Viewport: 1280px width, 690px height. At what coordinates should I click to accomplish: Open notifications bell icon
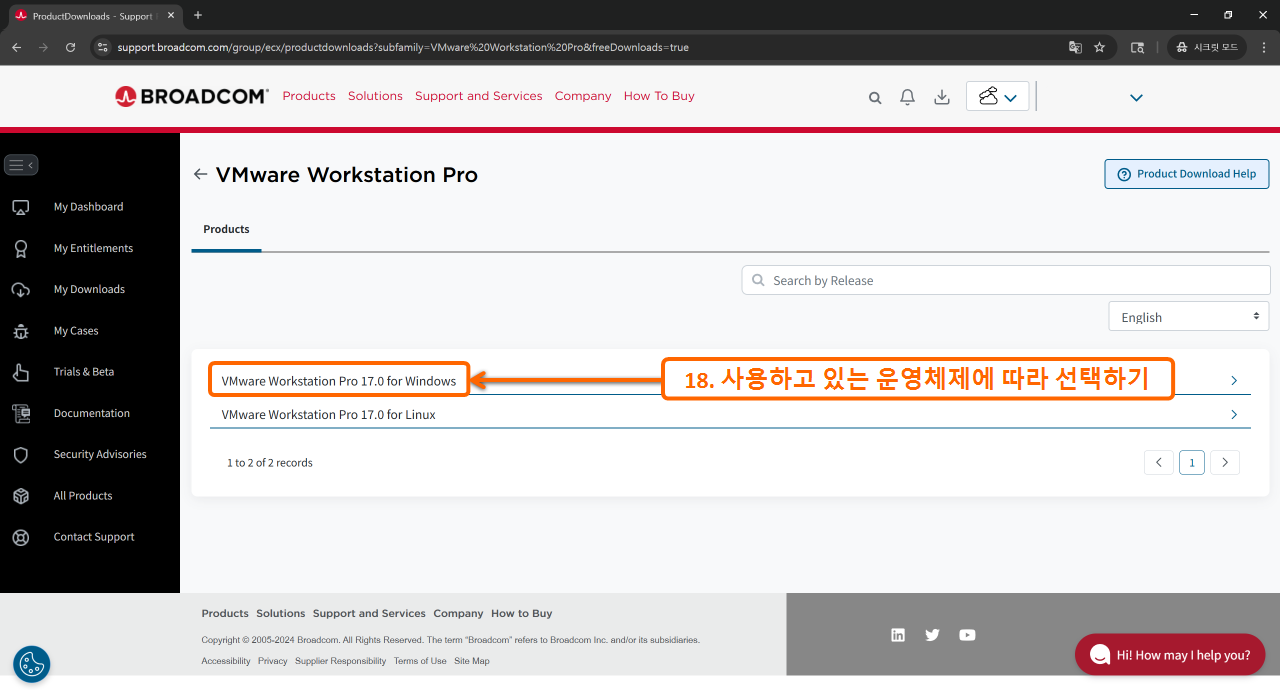tap(907, 97)
